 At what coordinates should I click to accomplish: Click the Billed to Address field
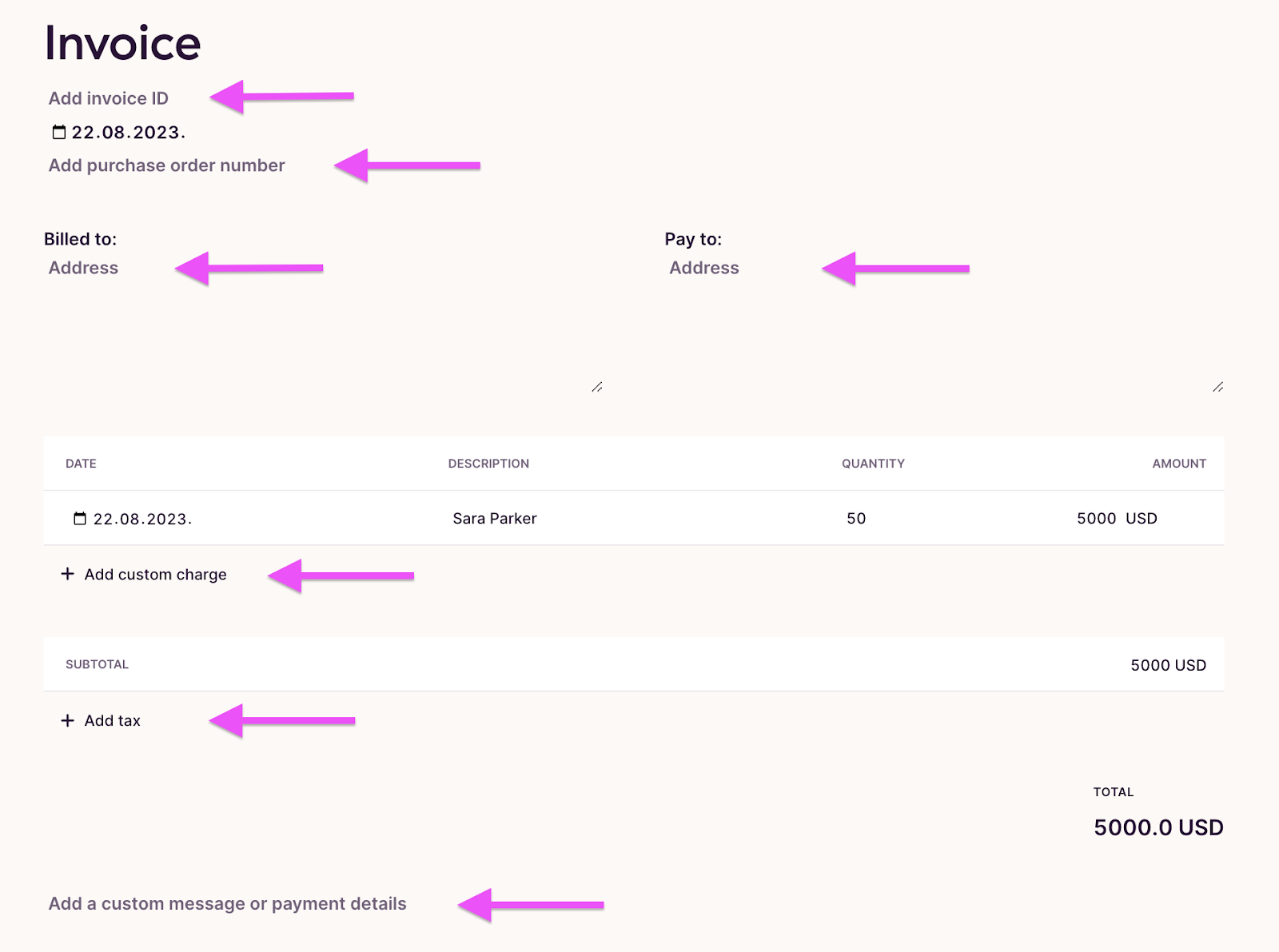pyautogui.click(x=83, y=268)
